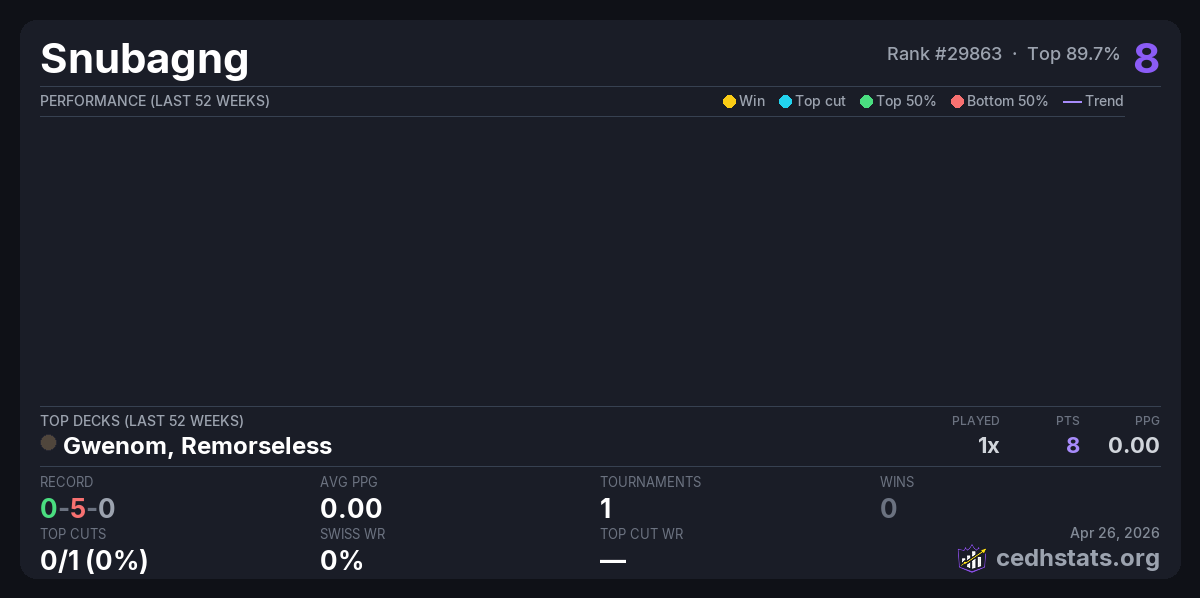Click the 0-5-0 record value
This screenshot has height=598, width=1200.
(77, 508)
